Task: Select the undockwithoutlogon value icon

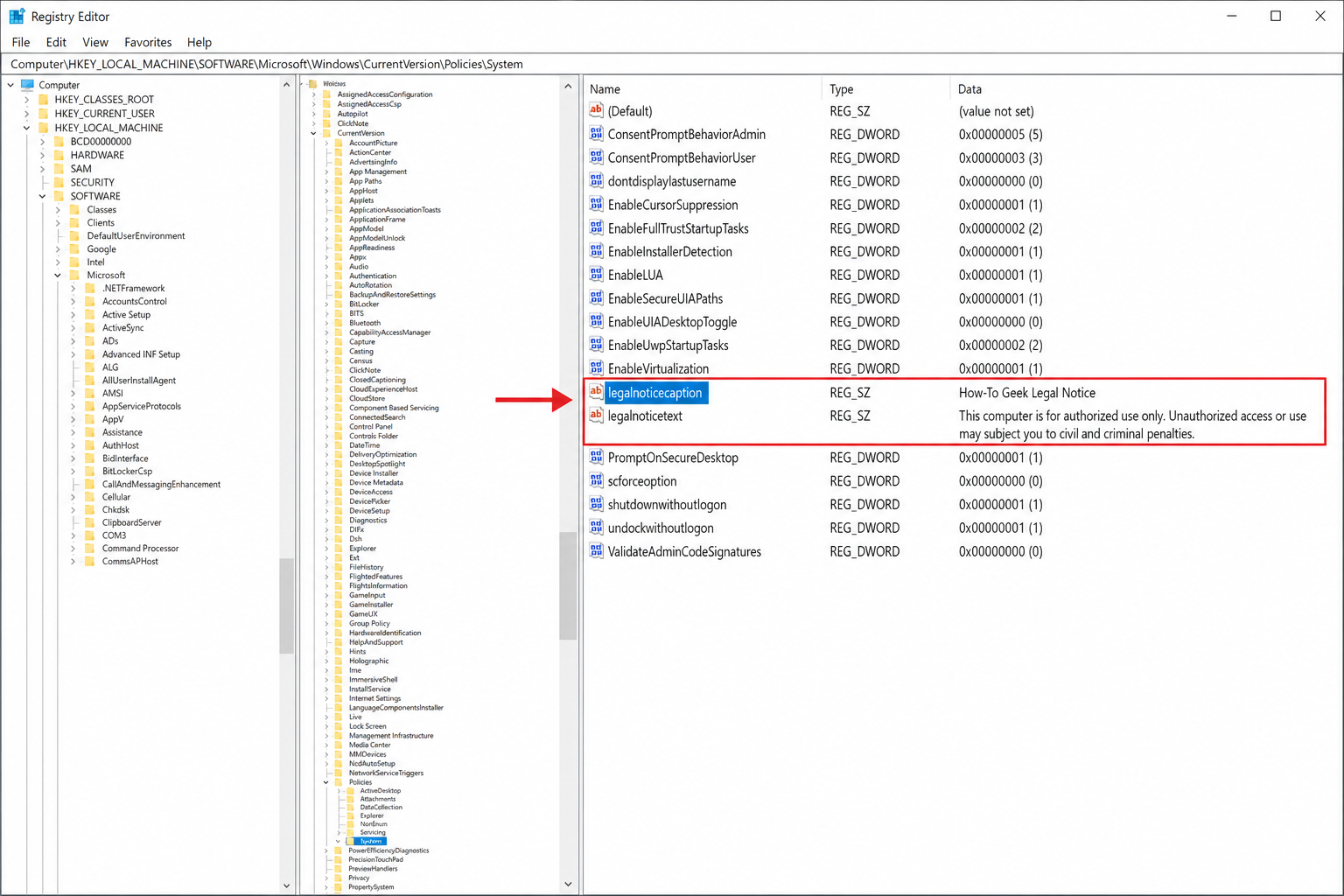Action: point(596,528)
